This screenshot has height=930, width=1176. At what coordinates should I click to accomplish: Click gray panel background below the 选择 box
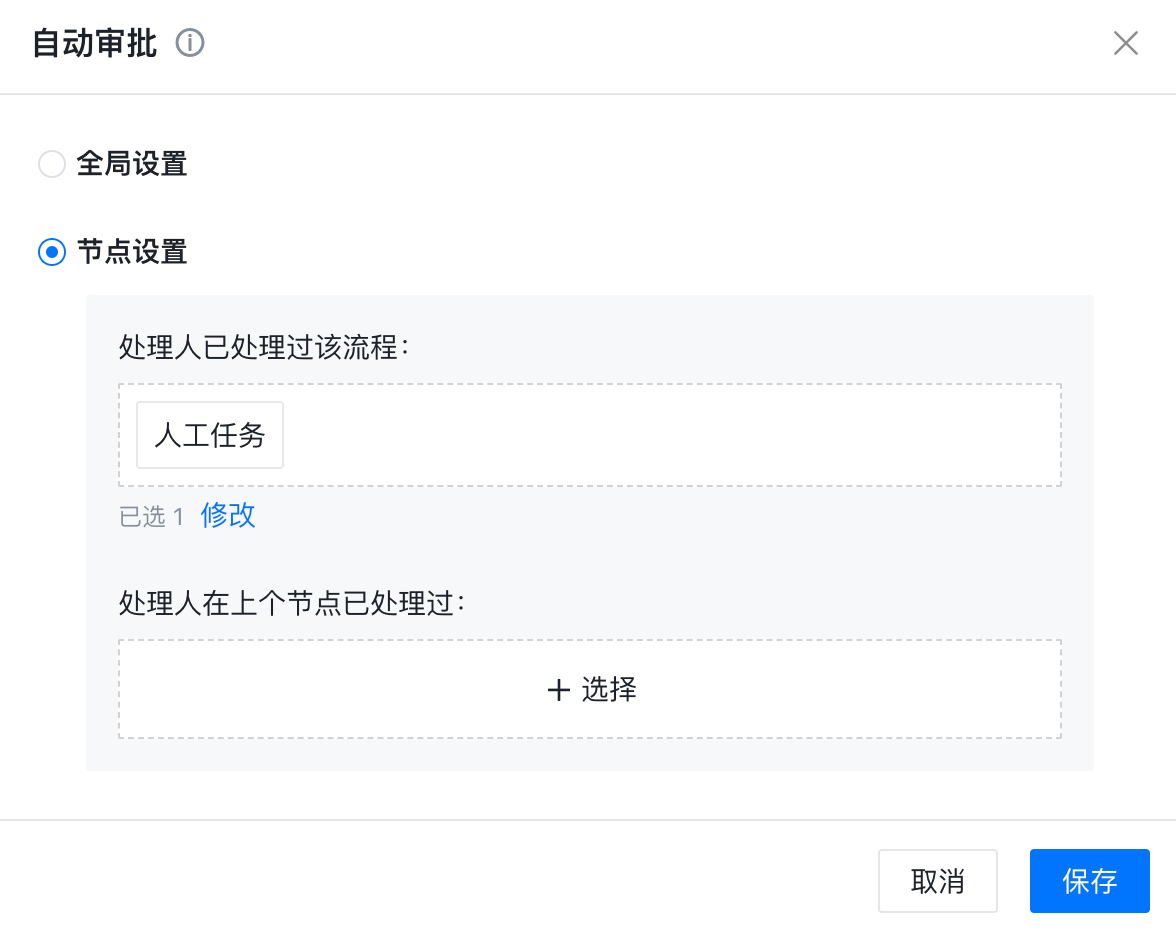click(590, 755)
